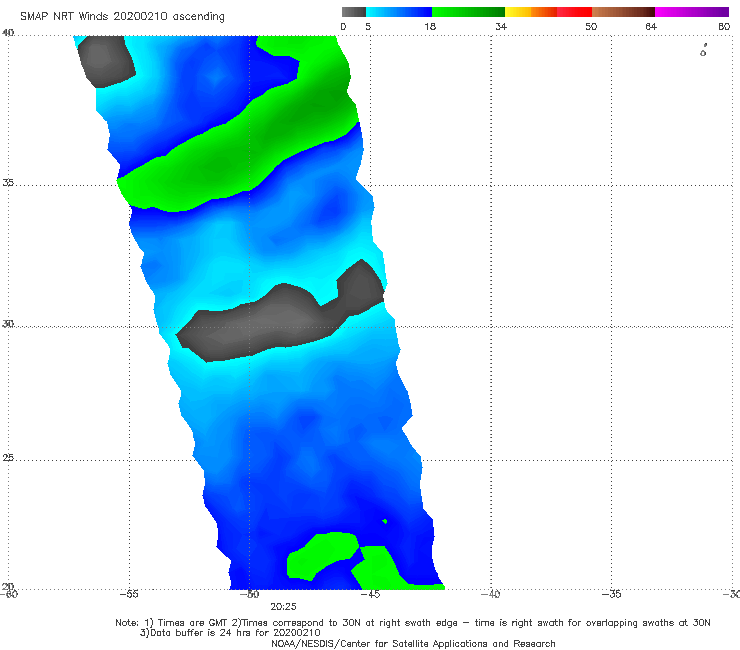740x650 pixels.
Task: Click the swath time label '20:25'
Action: click(283, 607)
